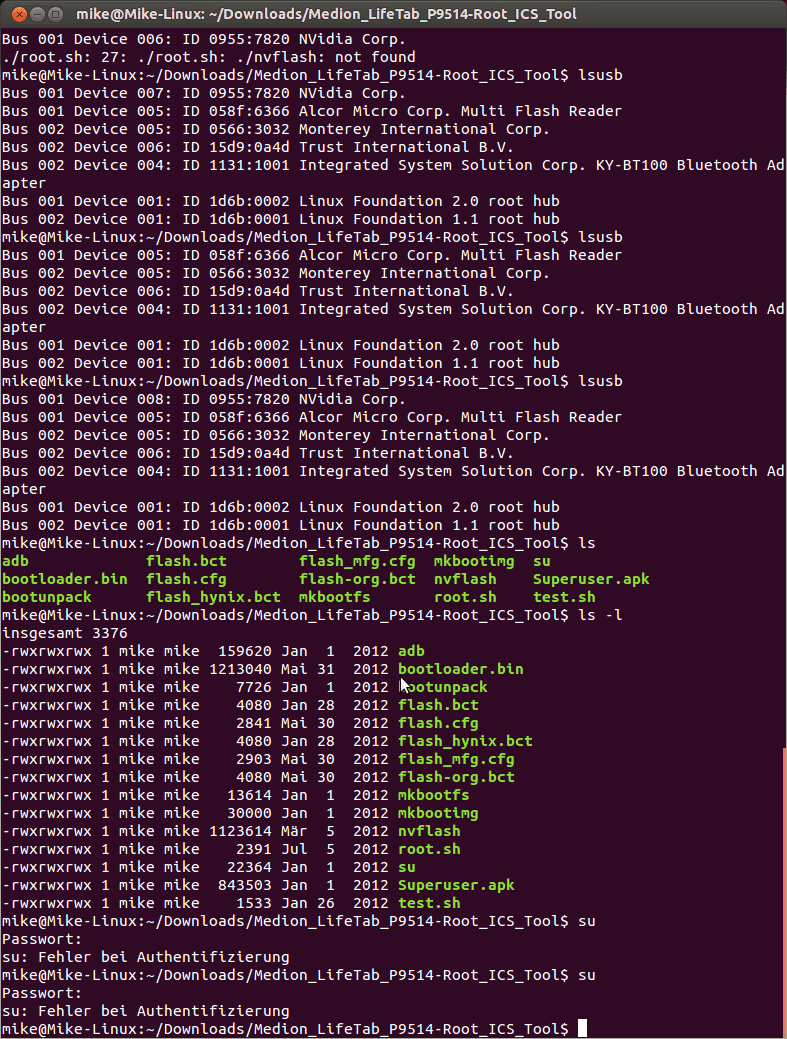This screenshot has height=1039, width=787.
Task: Click 'mkbootimg' in the short ls output
Action: tap(474, 561)
